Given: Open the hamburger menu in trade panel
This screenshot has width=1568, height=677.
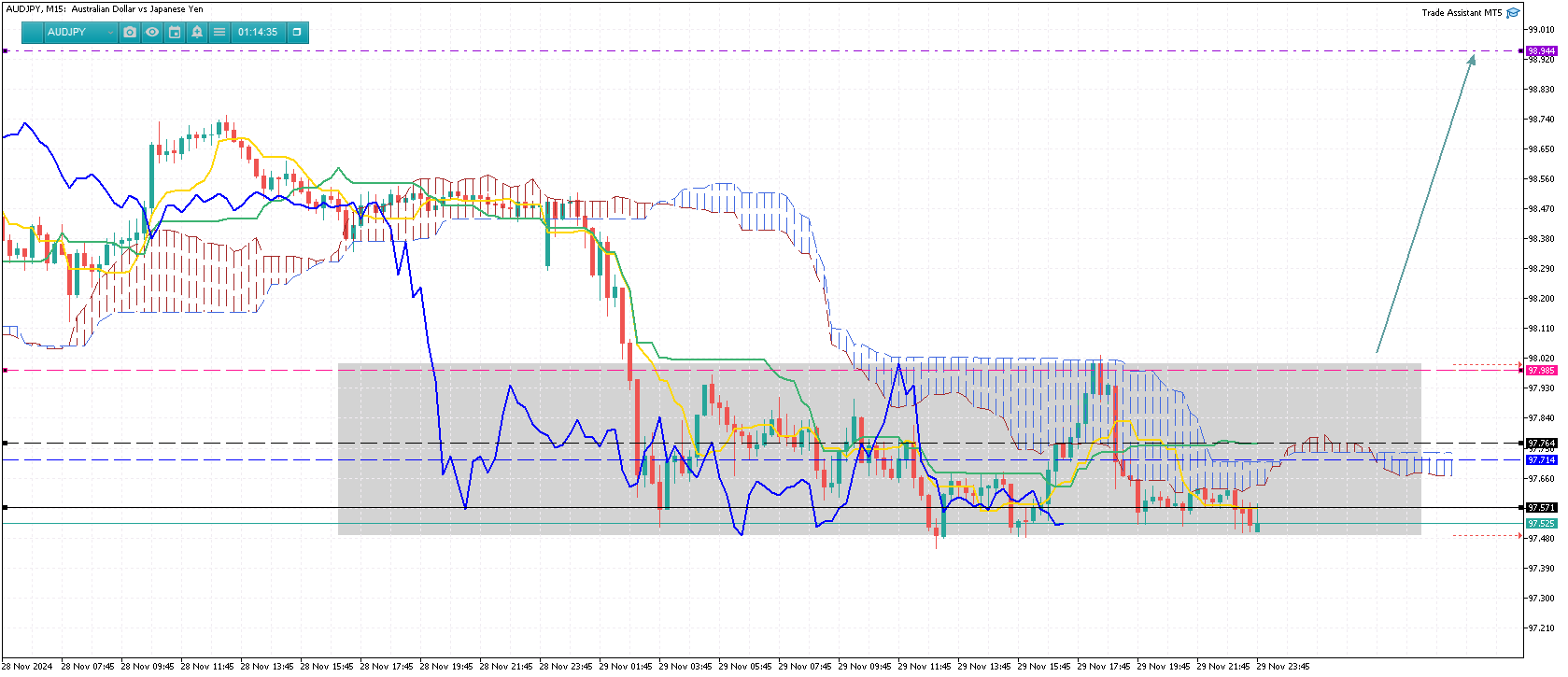Looking at the screenshot, I should coord(219,32).
